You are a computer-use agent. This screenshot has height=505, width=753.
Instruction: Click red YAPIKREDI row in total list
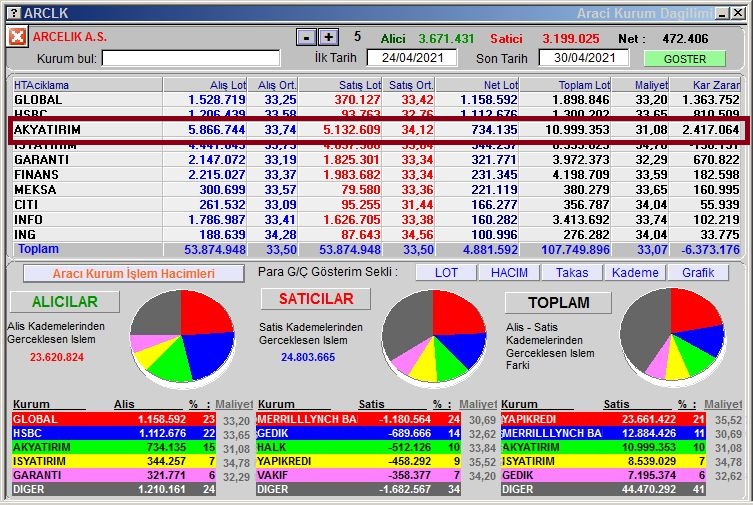pyautogui.click(x=603, y=419)
